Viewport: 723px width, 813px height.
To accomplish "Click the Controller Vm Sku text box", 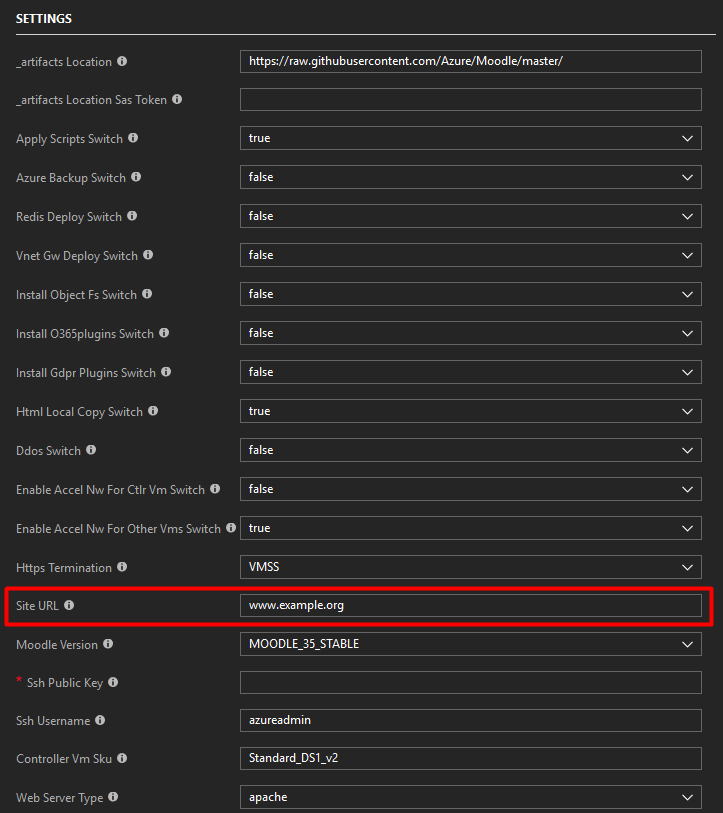I will tap(470, 759).
